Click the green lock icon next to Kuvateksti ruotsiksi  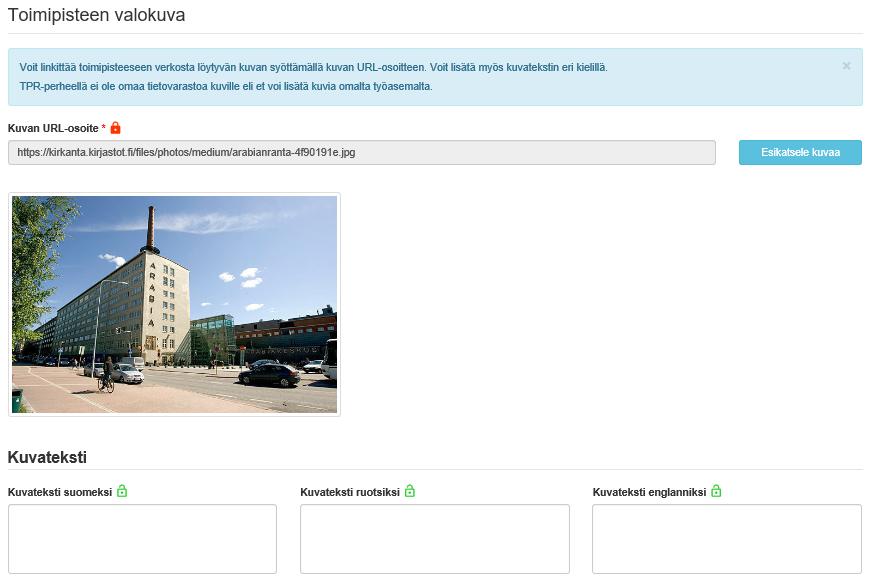point(410,491)
